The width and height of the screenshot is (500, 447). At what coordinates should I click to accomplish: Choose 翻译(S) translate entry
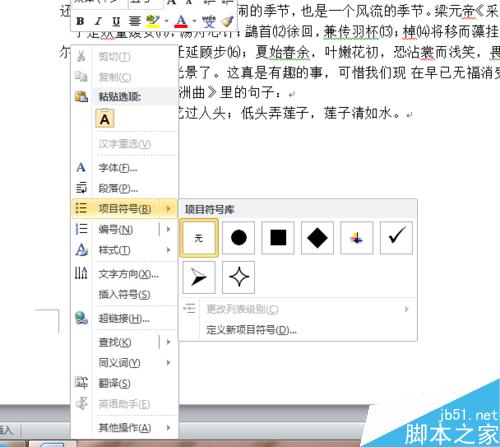pyautogui.click(x=114, y=383)
